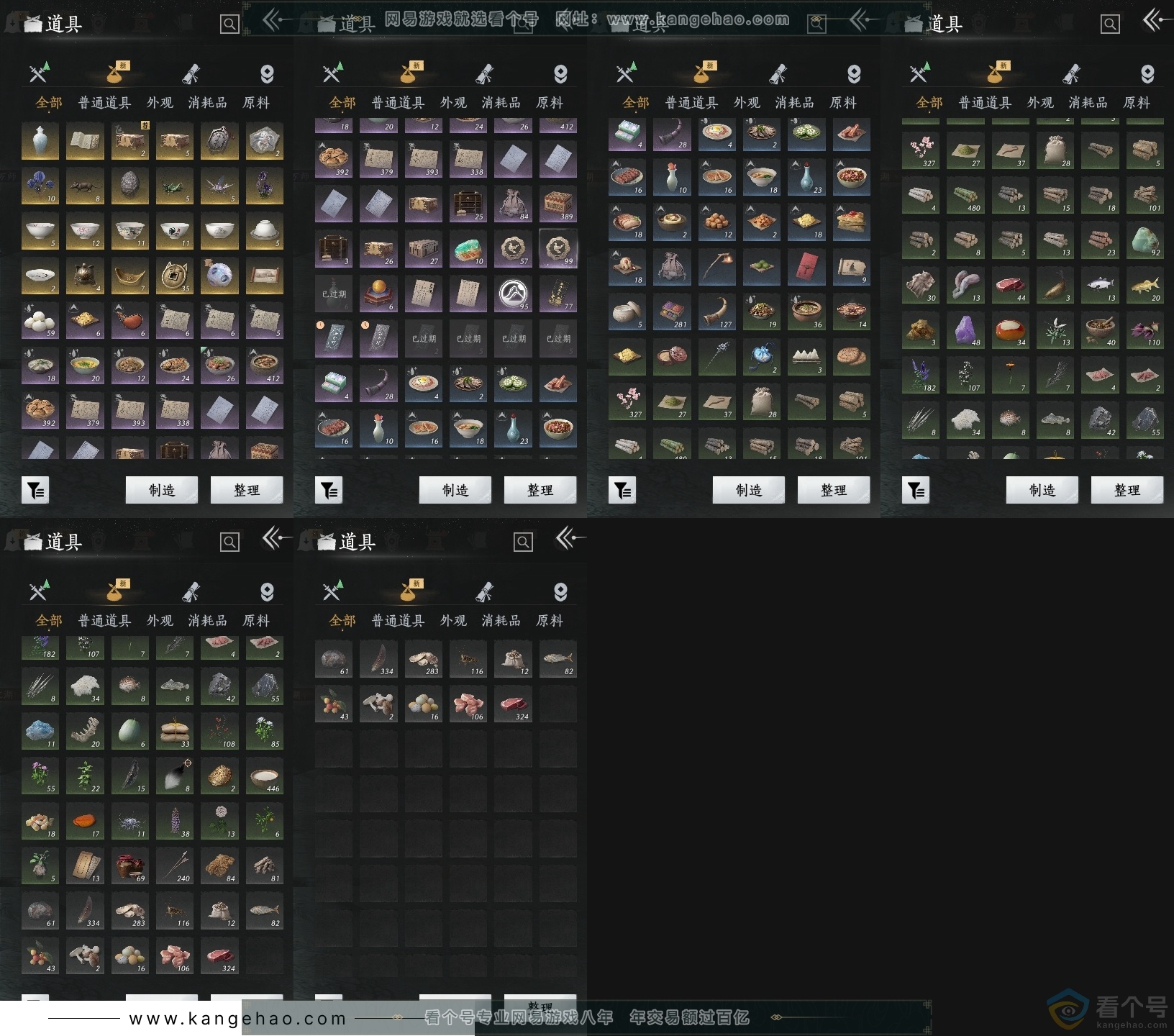
Task: Open search in the top-right inventory panel
Action: click(1110, 24)
